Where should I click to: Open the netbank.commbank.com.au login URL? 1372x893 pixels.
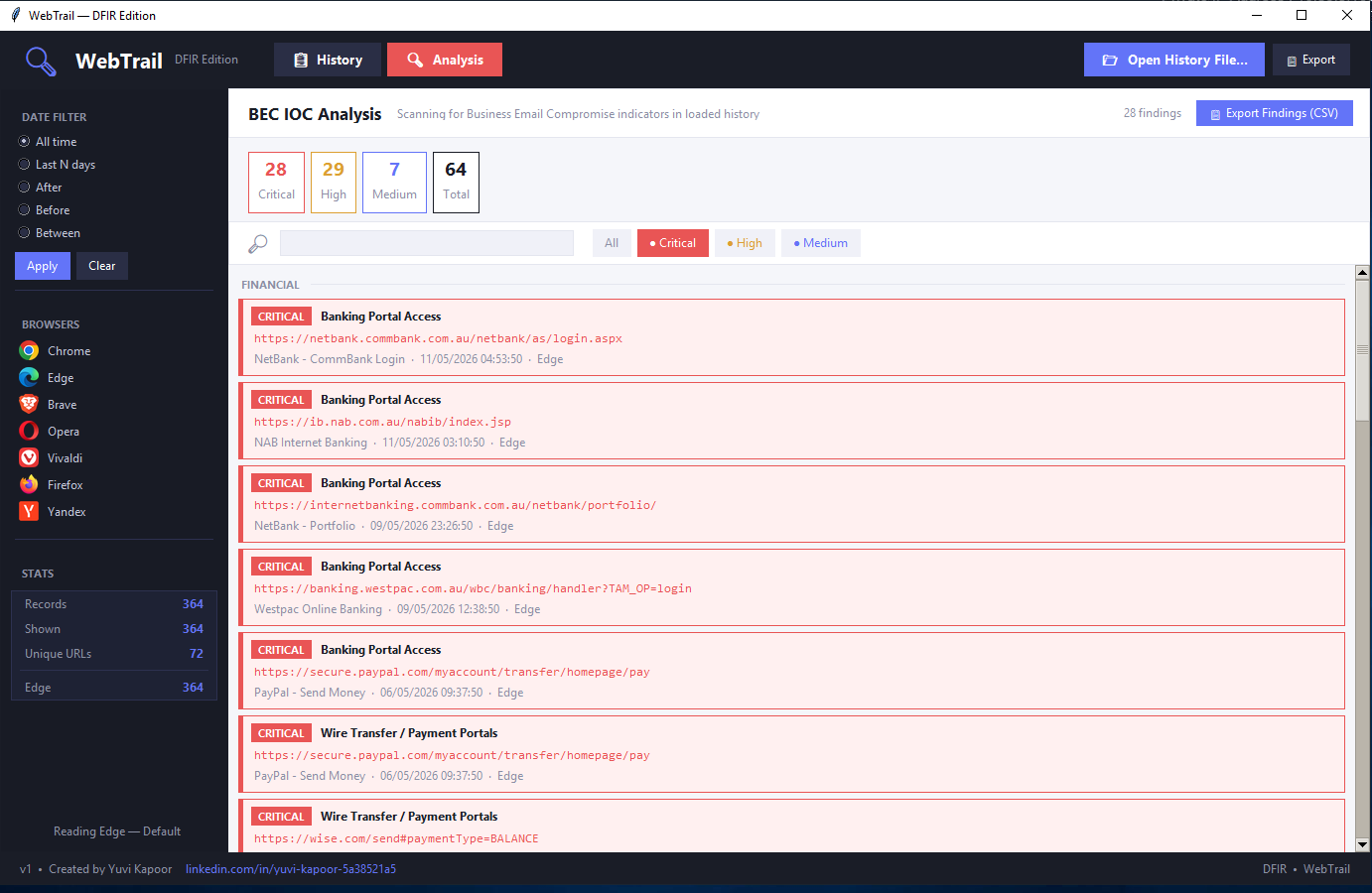click(438, 338)
